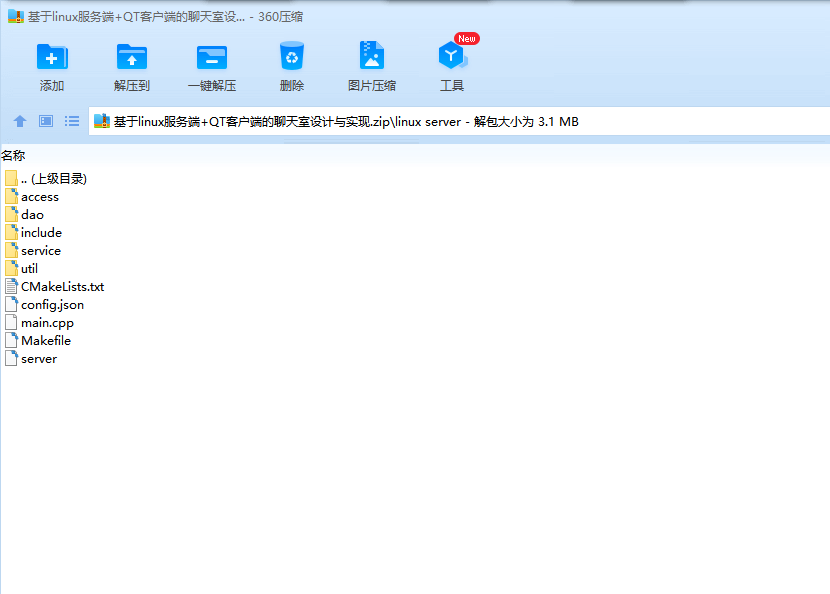Open the 图片压缩 image compression tool
This screenshot has width=830, height=594.
pos(372,55)
